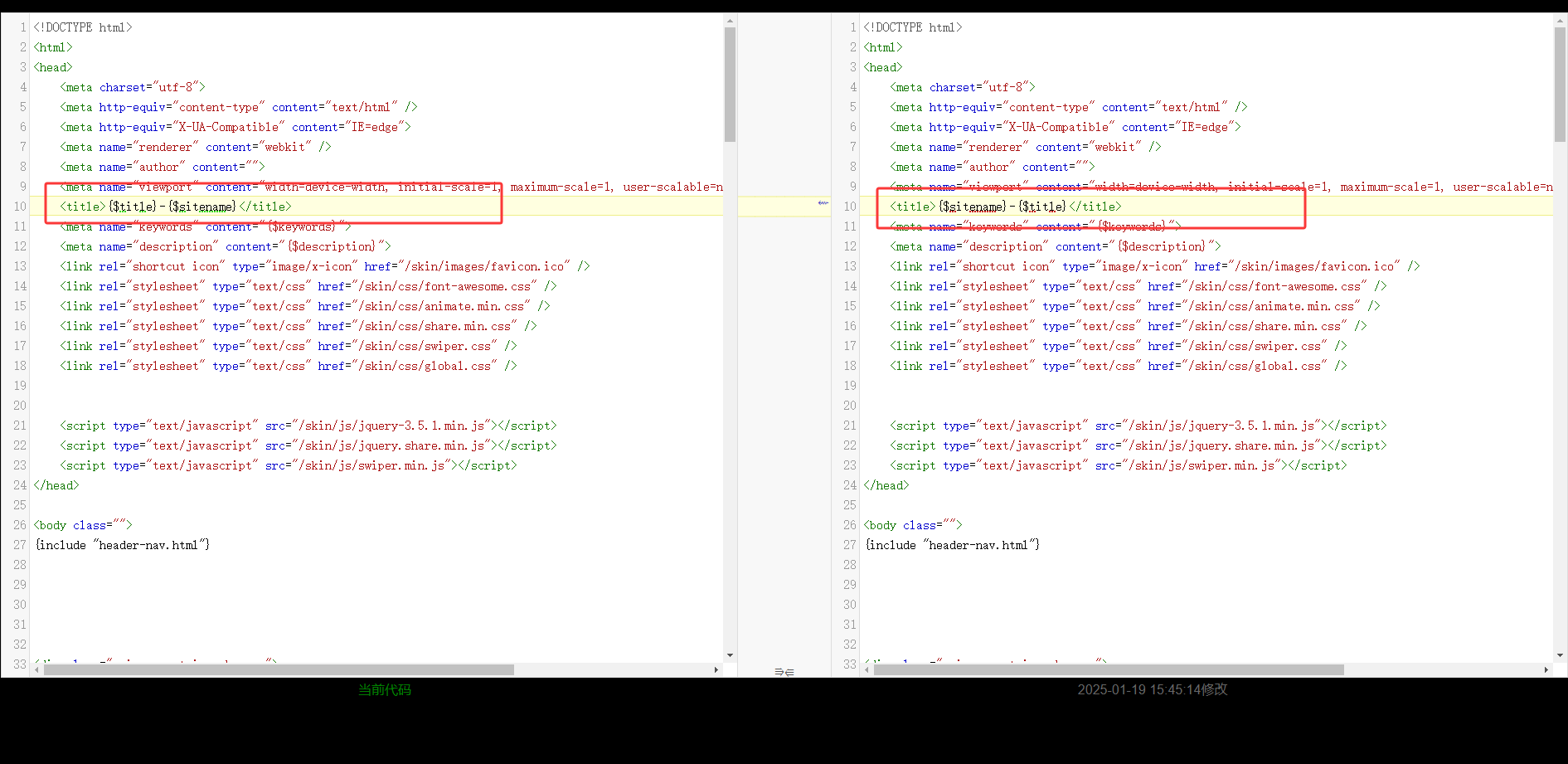The image size is (1568, 764).
Task: Click the jquery.share.min.js script line in right pane
Action: click(x=1138, y=445)
